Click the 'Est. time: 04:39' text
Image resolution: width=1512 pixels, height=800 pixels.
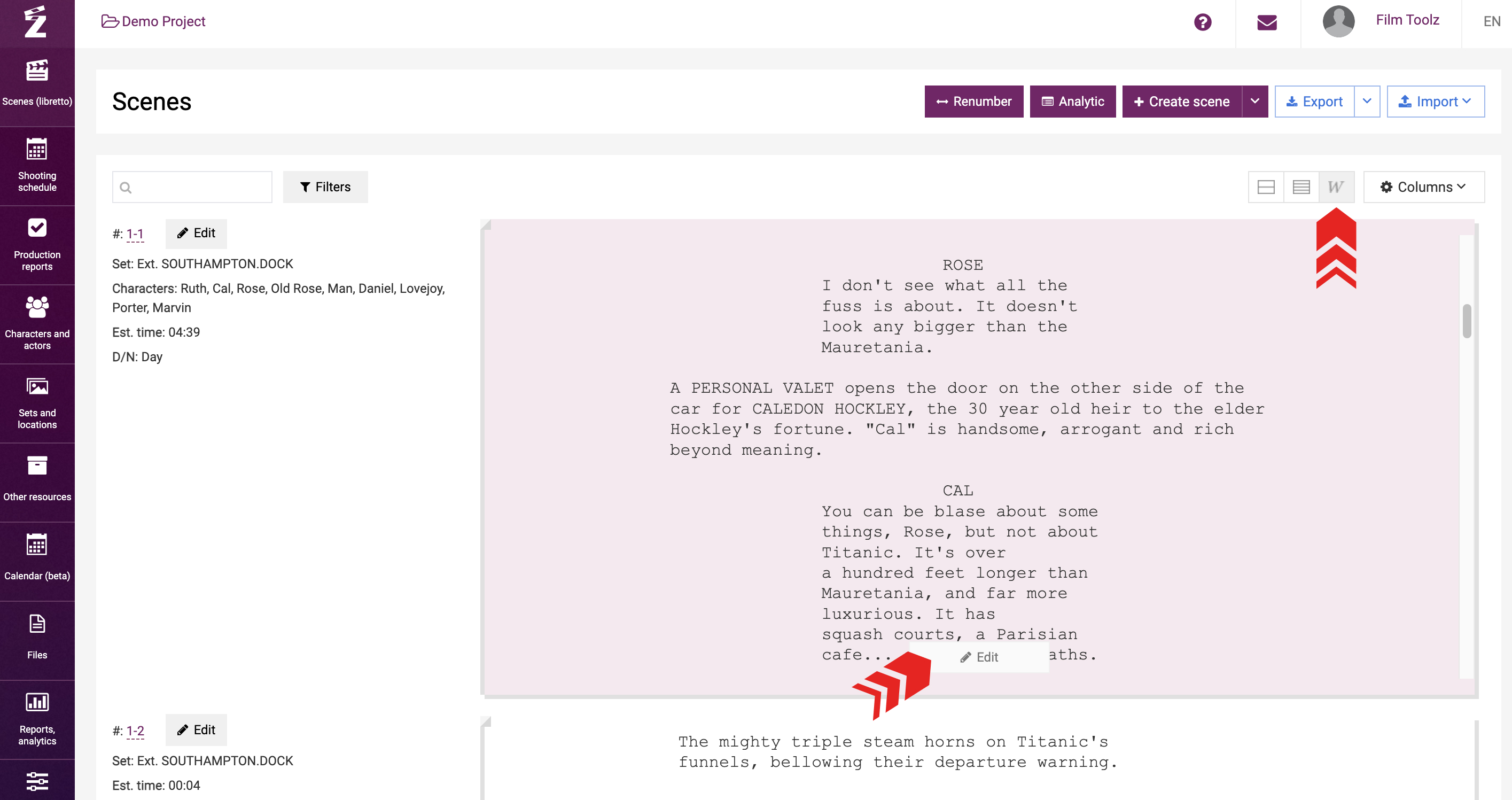156,332
